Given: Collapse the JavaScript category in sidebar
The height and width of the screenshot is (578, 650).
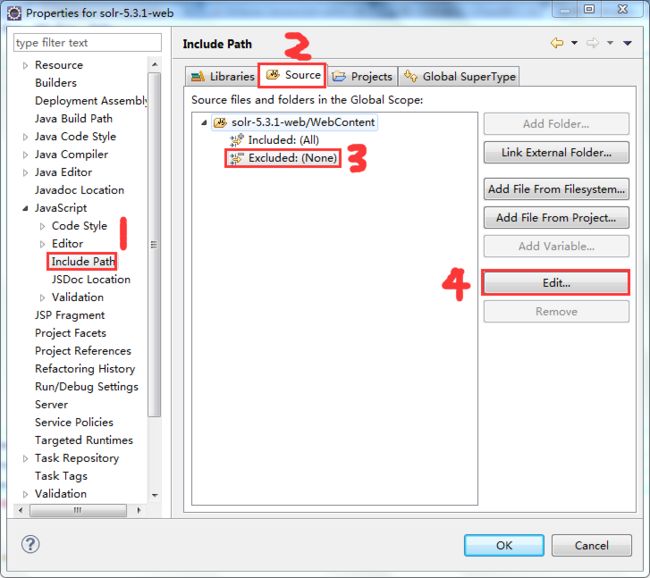Looking at the screenshot, I should pyautogui.click(x=25, y=208).
